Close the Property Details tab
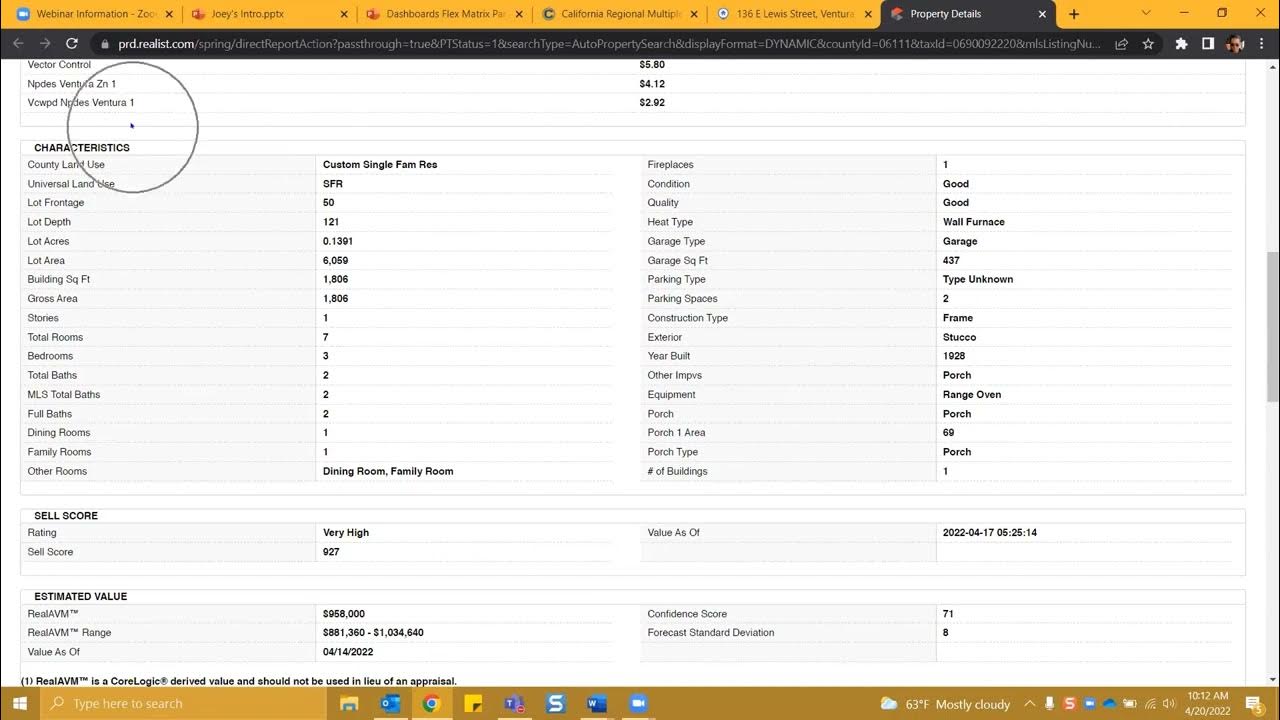 (1043, 14)
